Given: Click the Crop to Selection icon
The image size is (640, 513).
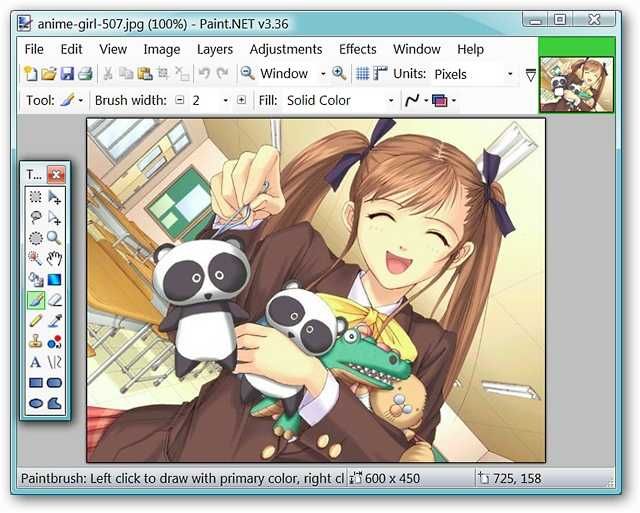Looking at the screenshot, I should click(163, 74).
